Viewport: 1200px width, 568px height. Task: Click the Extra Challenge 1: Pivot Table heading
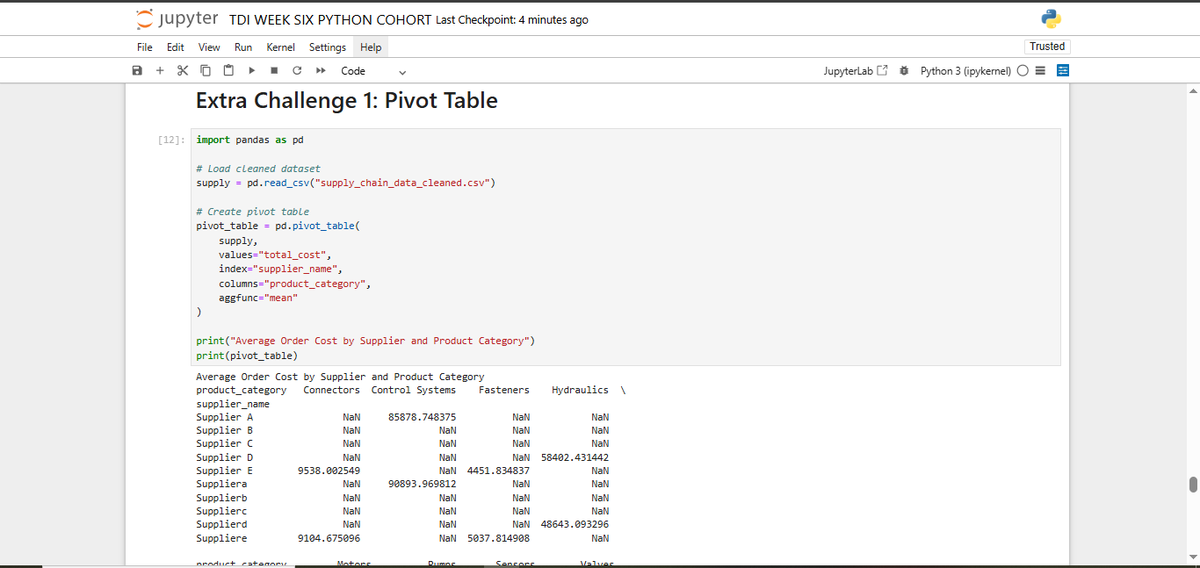coord(346,101)
